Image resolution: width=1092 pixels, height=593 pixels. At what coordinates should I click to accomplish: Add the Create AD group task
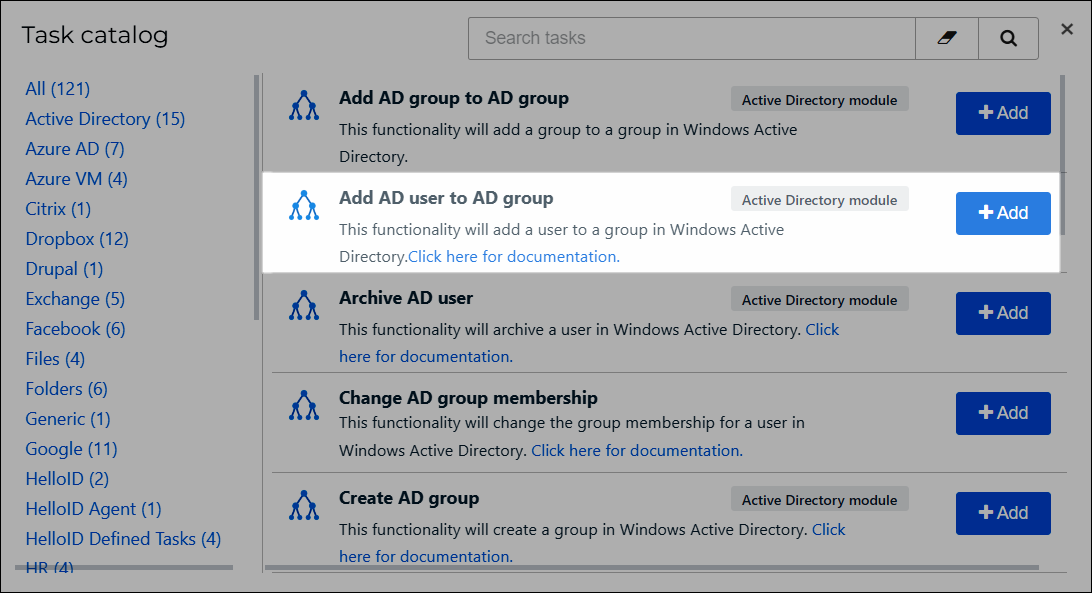point(1003,513)
